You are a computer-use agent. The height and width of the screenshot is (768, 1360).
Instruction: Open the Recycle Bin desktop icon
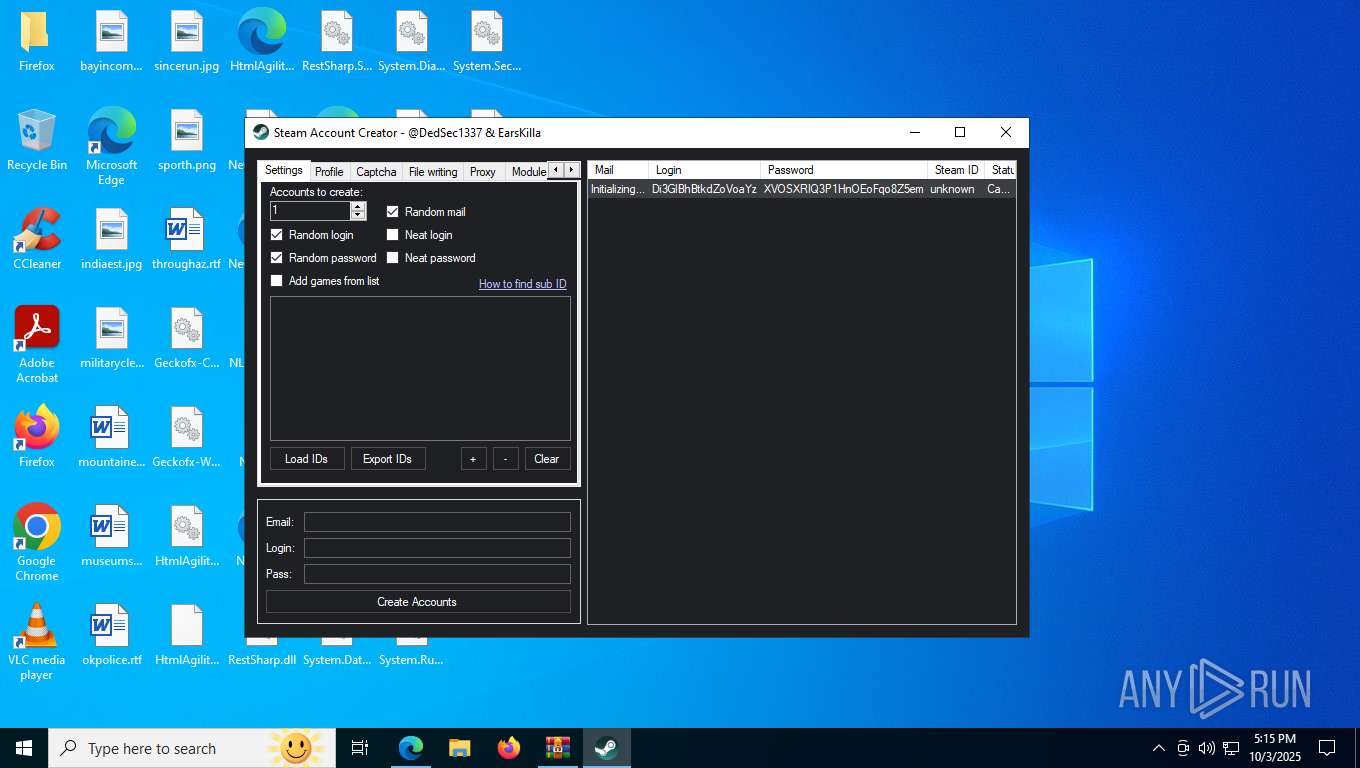coord(37,140)
